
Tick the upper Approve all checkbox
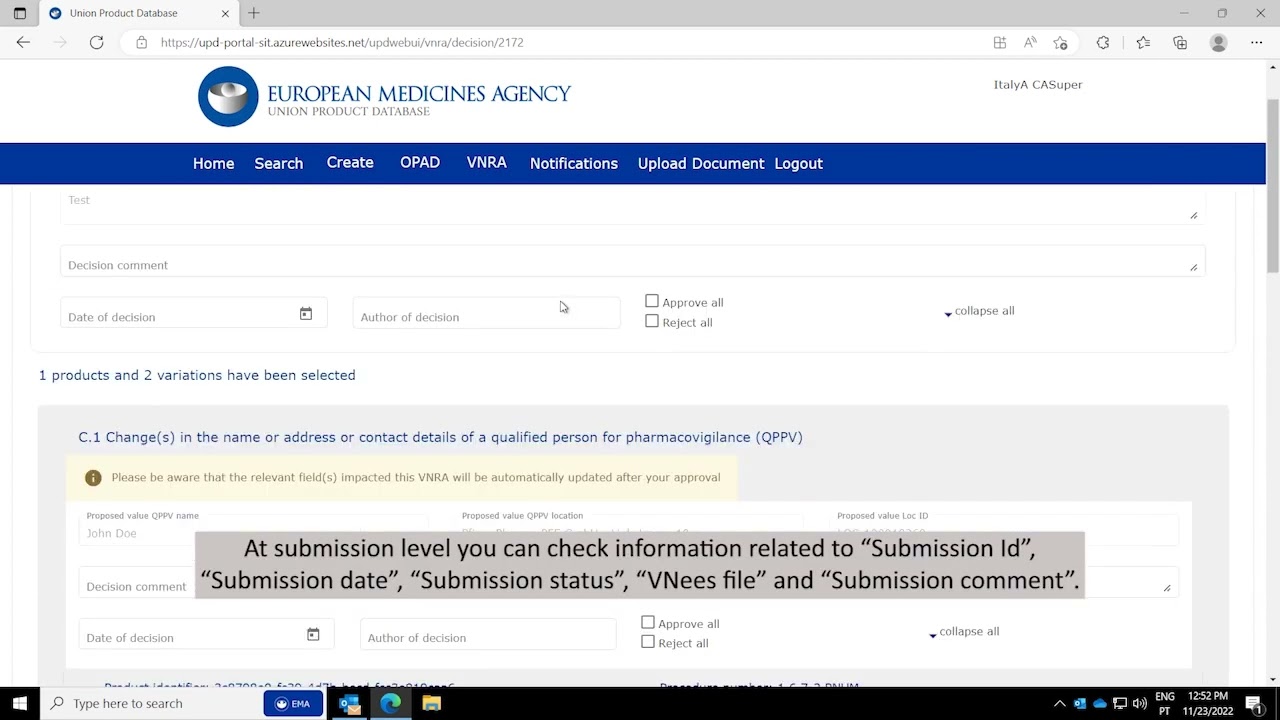652,301
